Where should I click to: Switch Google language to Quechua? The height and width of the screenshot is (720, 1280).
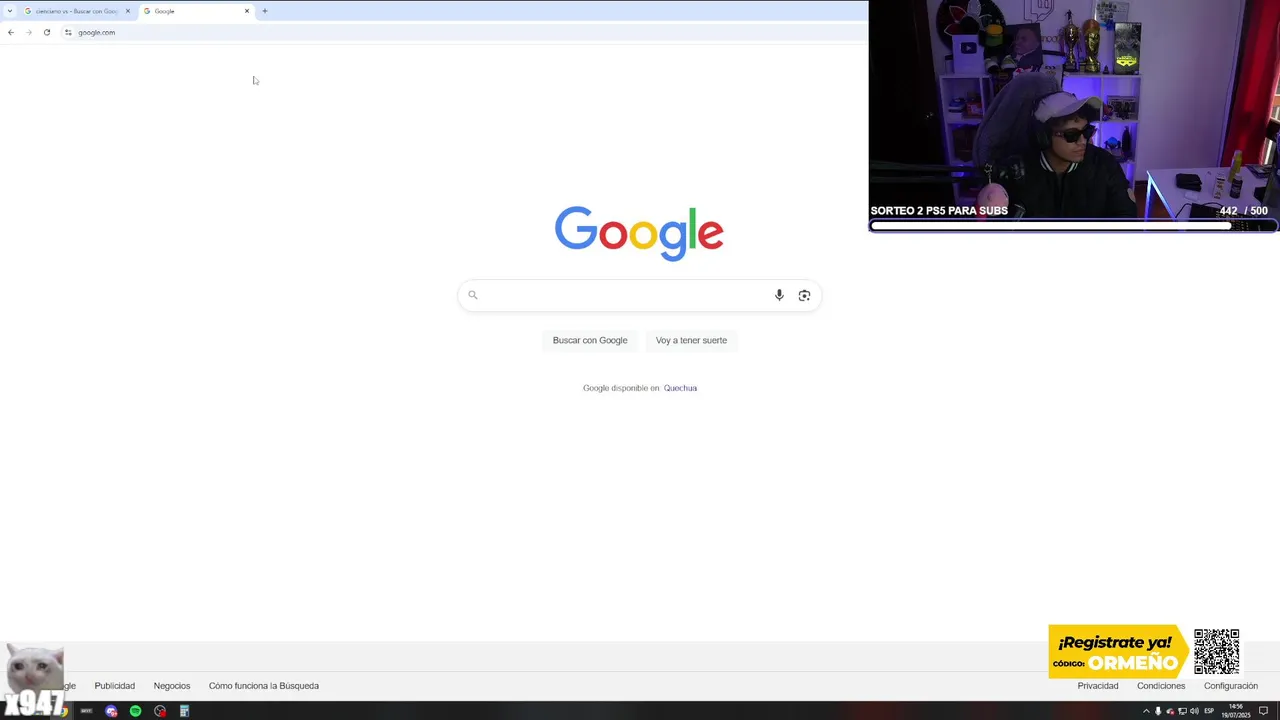click(680, 388)
